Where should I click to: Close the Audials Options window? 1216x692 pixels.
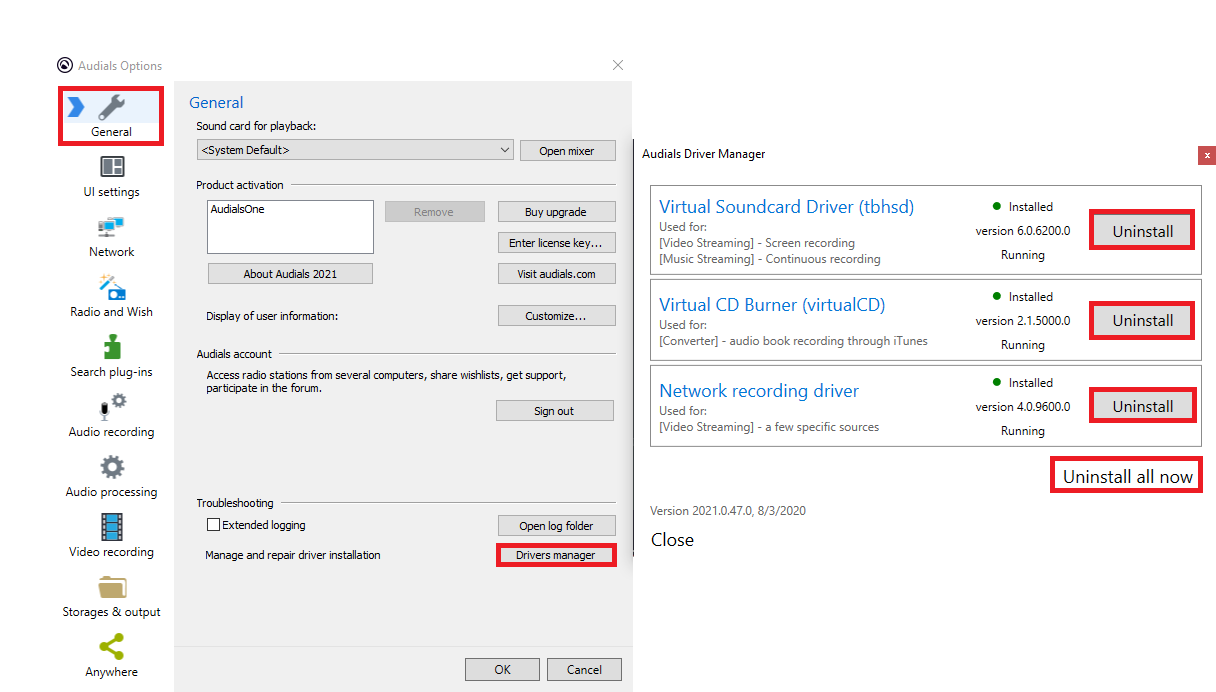[x=618, y=65]
